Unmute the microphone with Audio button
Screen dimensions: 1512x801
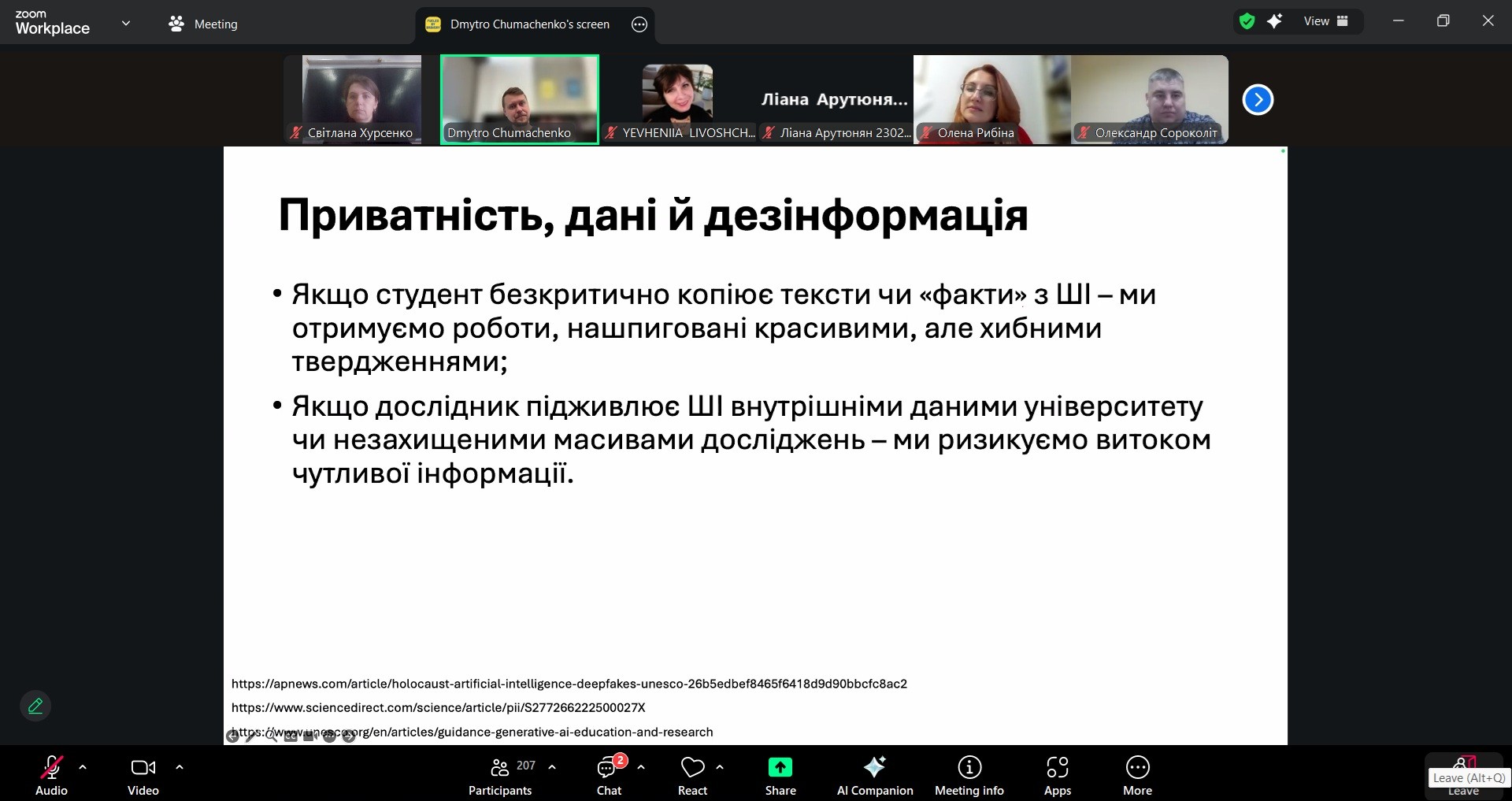coord(51,775)
